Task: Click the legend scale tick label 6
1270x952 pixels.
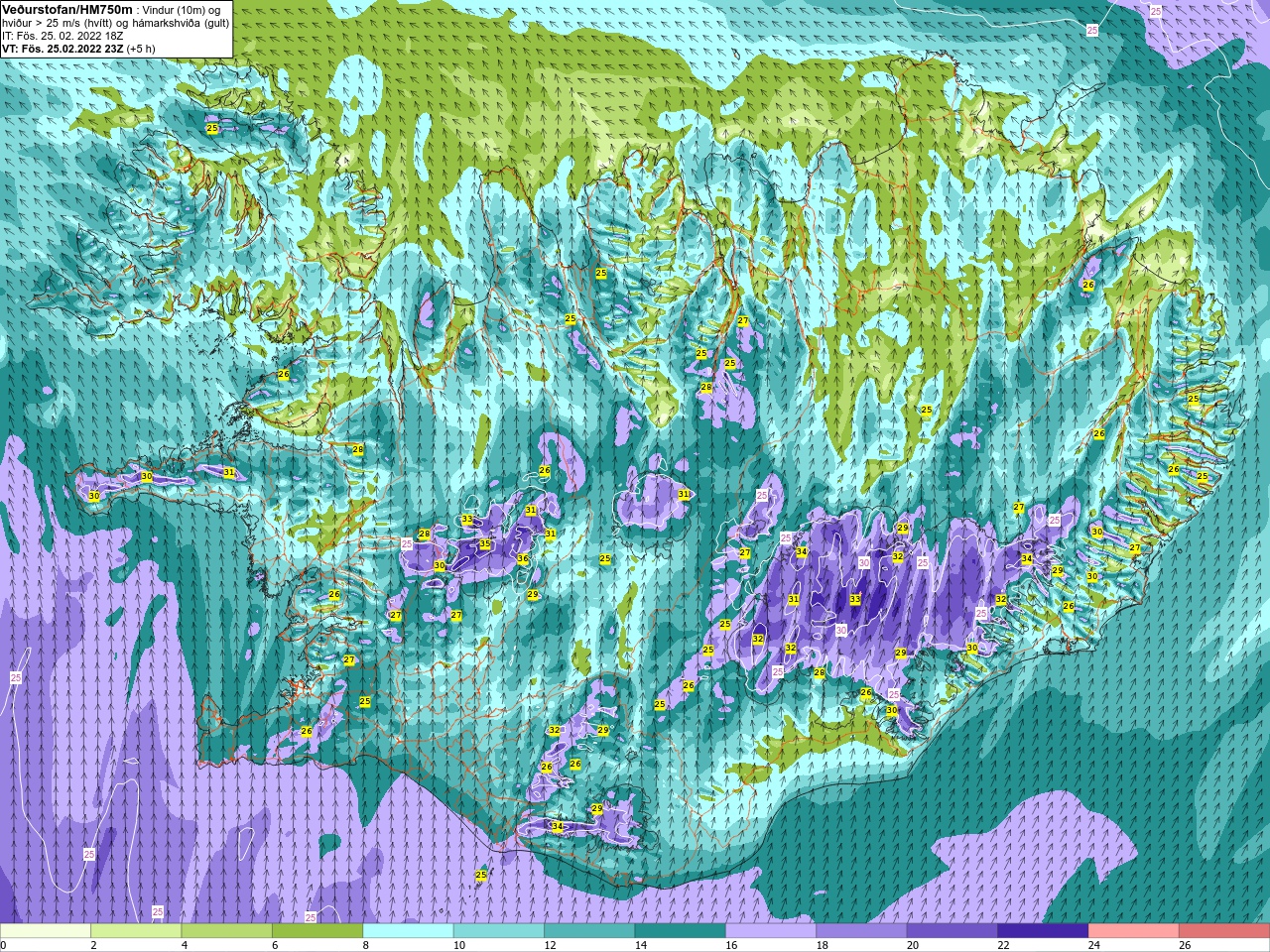Action: coord(275,945)
